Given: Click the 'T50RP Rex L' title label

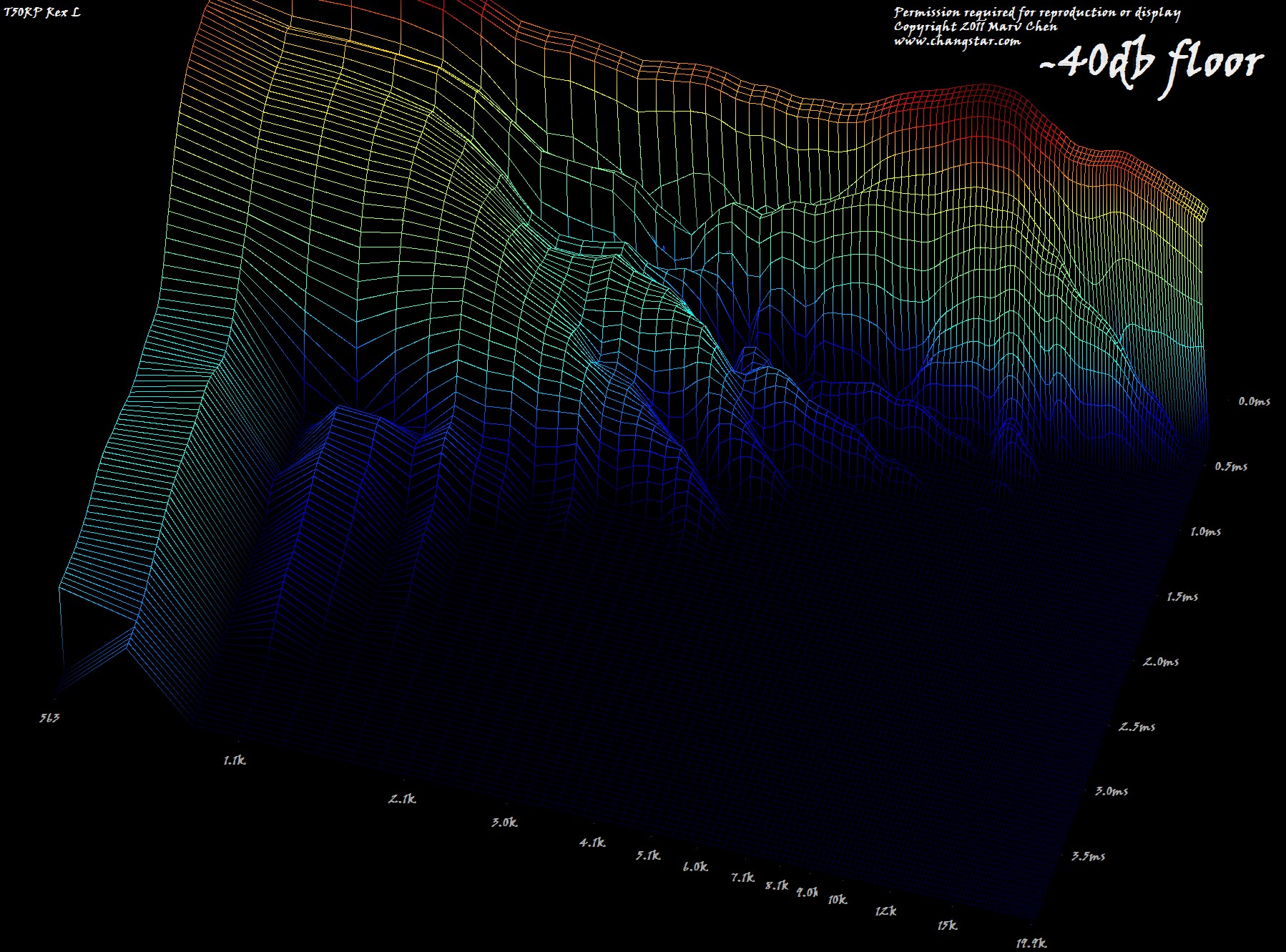Looking at the screenshot, I should 41,12.
